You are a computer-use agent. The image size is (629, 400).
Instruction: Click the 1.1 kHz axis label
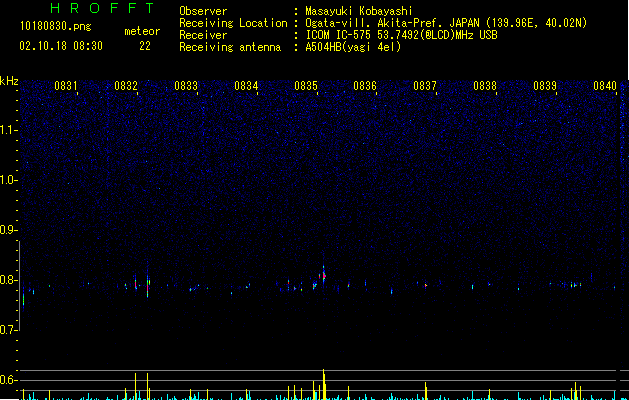click(x=9, y=130)
